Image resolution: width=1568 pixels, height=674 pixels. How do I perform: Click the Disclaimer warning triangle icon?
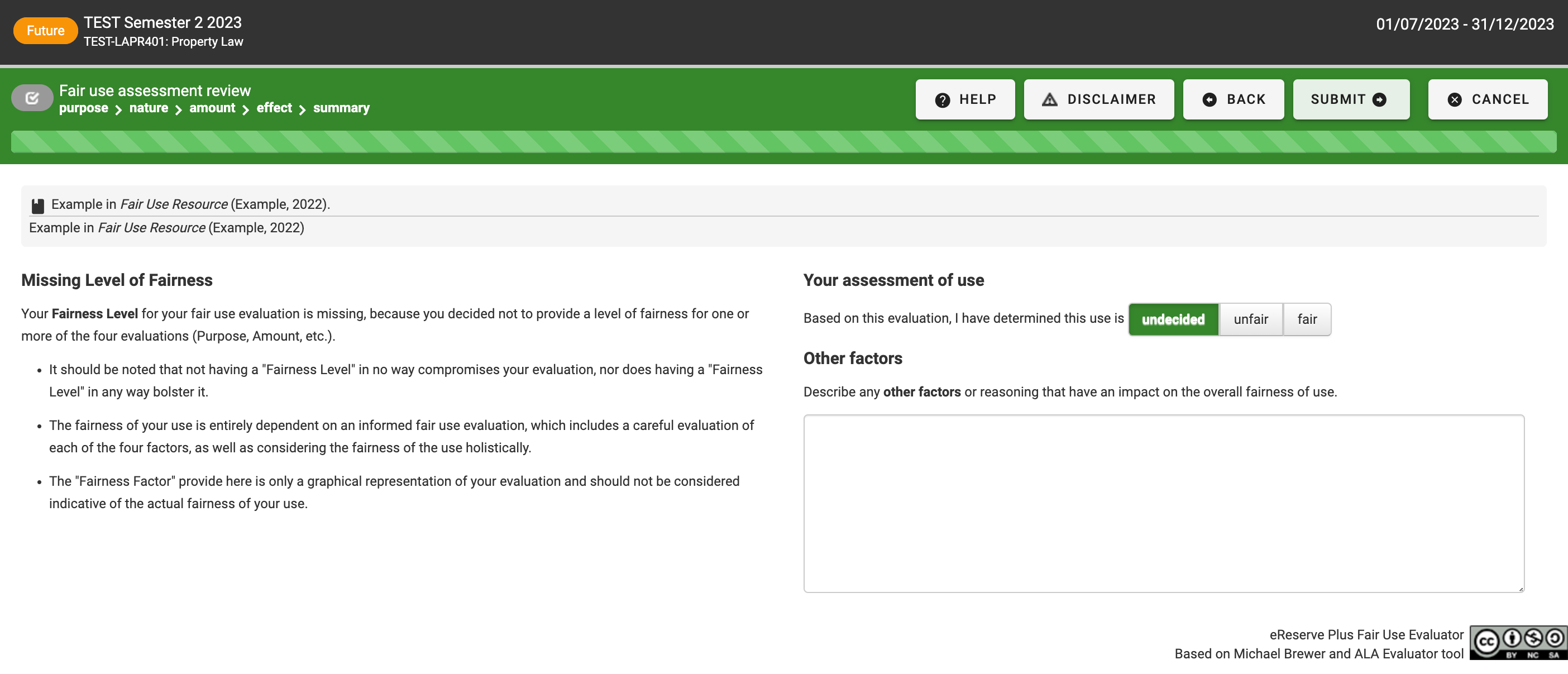coord(1050,100)
